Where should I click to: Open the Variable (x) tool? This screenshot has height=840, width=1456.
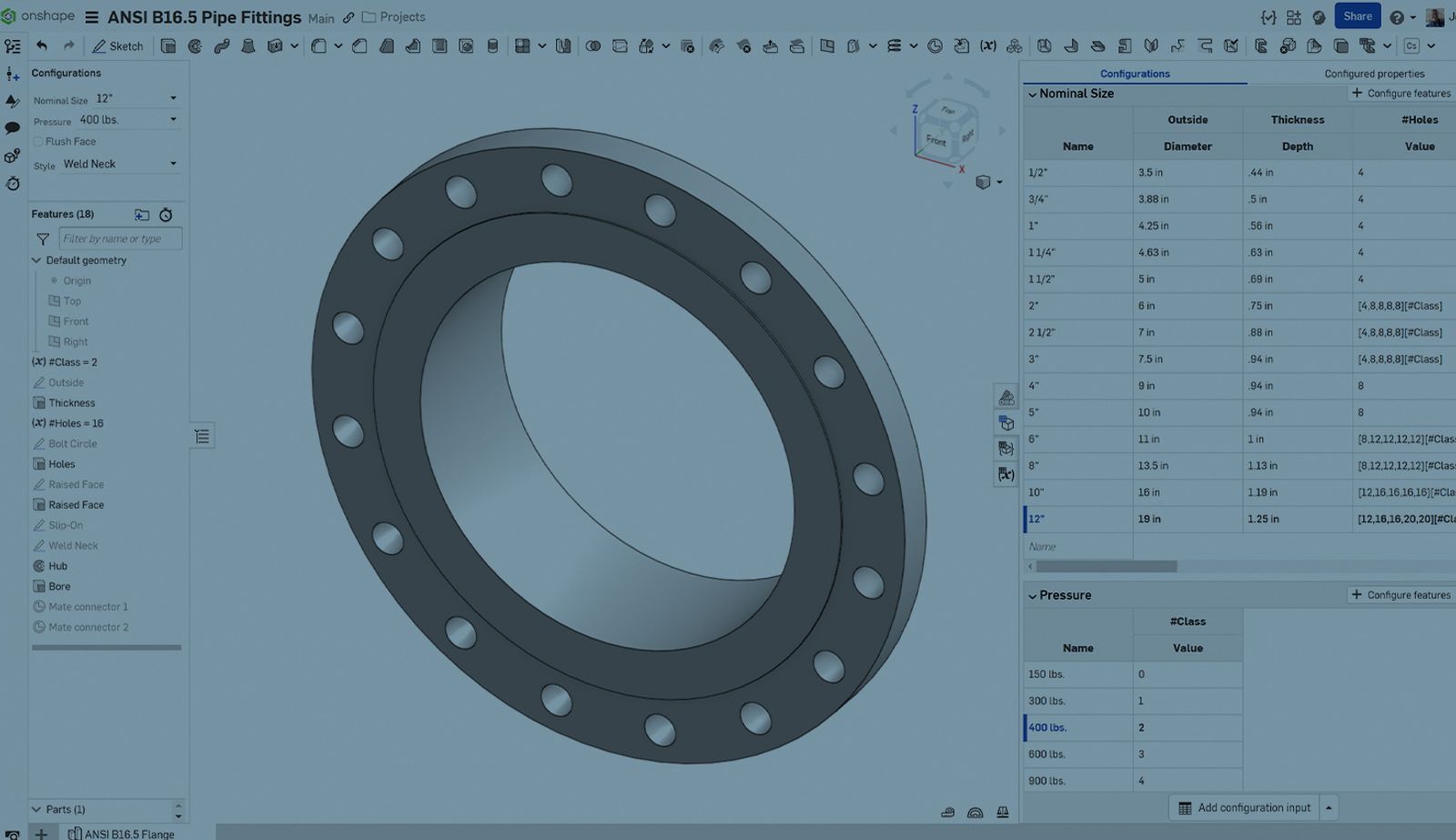point(987,46)
